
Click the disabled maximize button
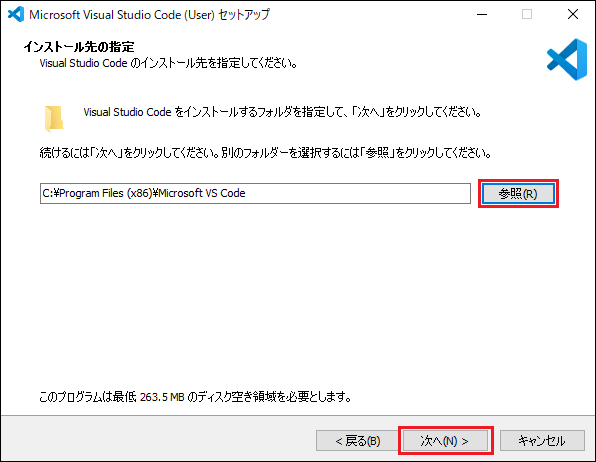[527, 14]
